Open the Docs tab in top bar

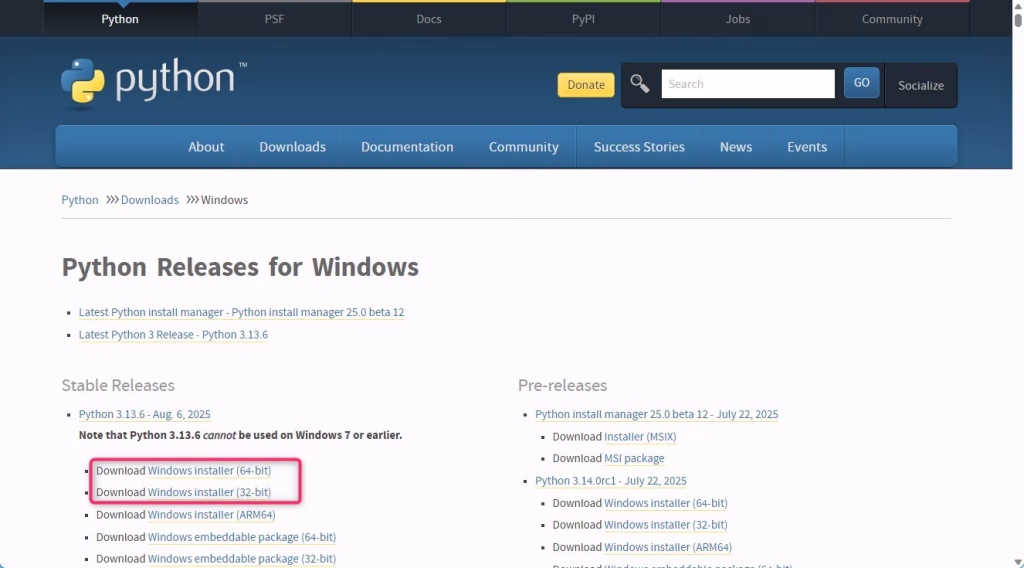pos(429,19)
